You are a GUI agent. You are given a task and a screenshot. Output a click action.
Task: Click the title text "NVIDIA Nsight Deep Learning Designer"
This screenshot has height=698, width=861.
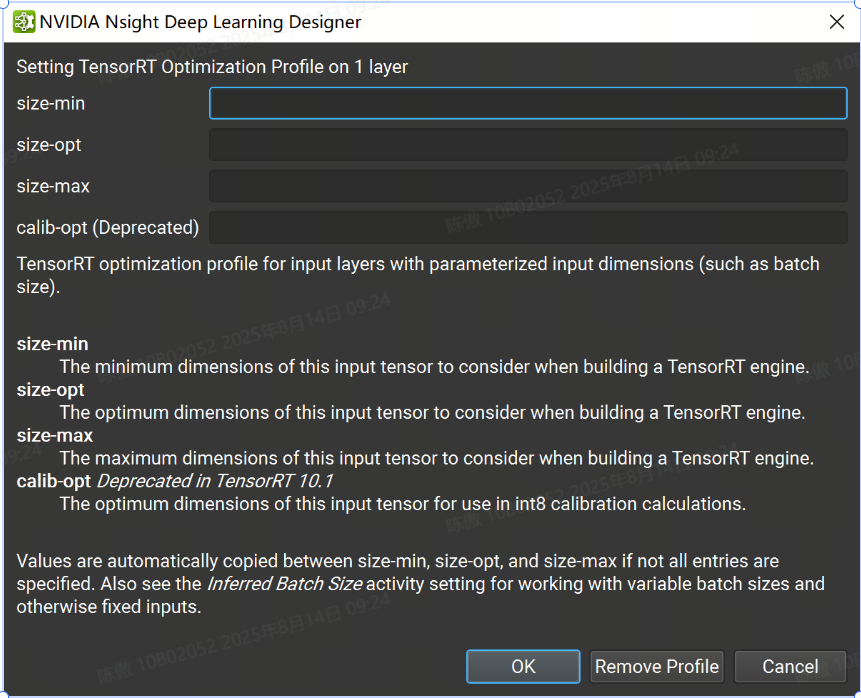point(200,22)
